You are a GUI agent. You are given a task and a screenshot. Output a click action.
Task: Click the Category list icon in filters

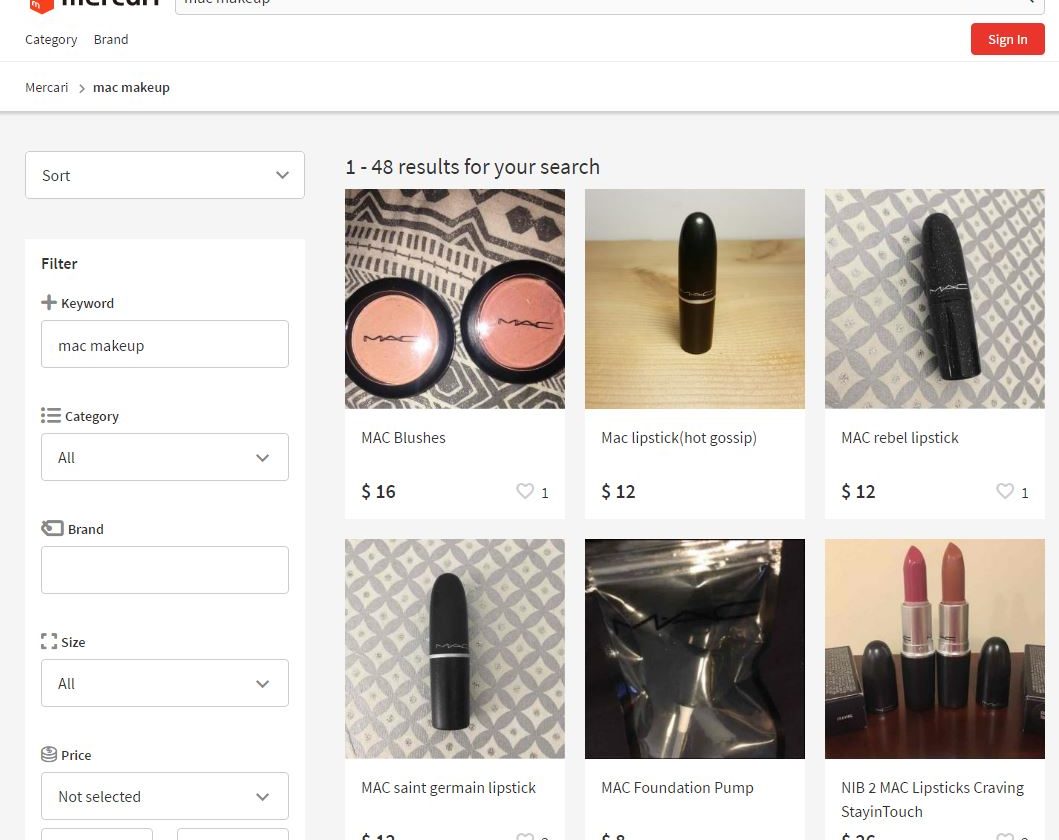[x=51, y=415]
